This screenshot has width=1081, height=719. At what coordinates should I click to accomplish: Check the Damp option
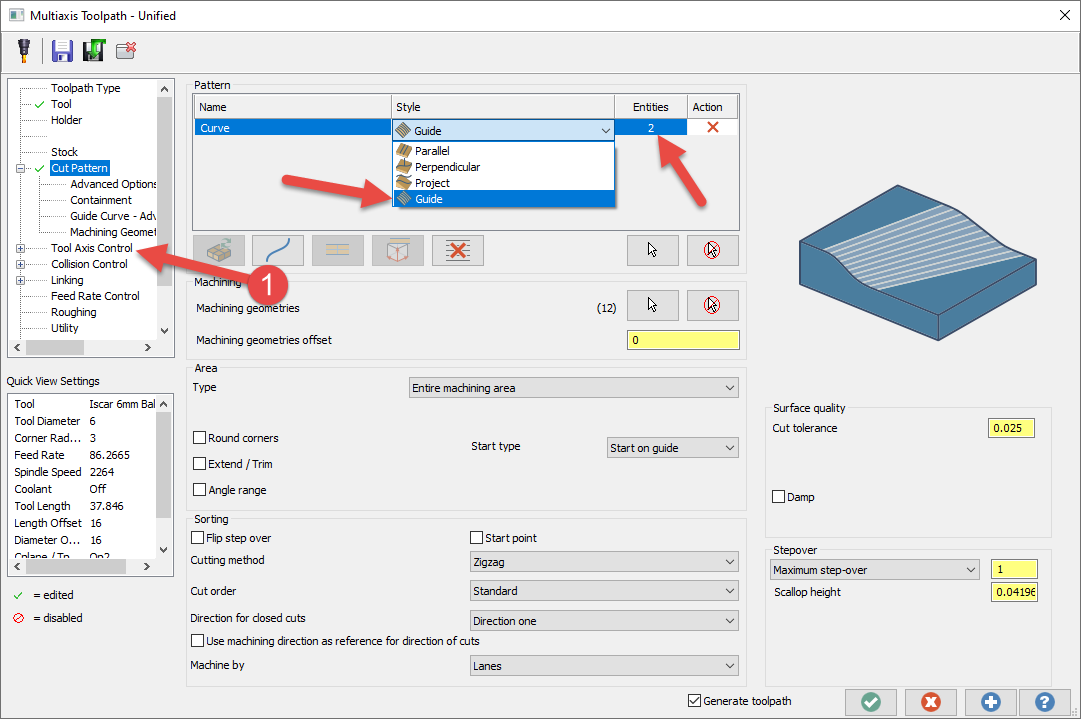[779, 497]
